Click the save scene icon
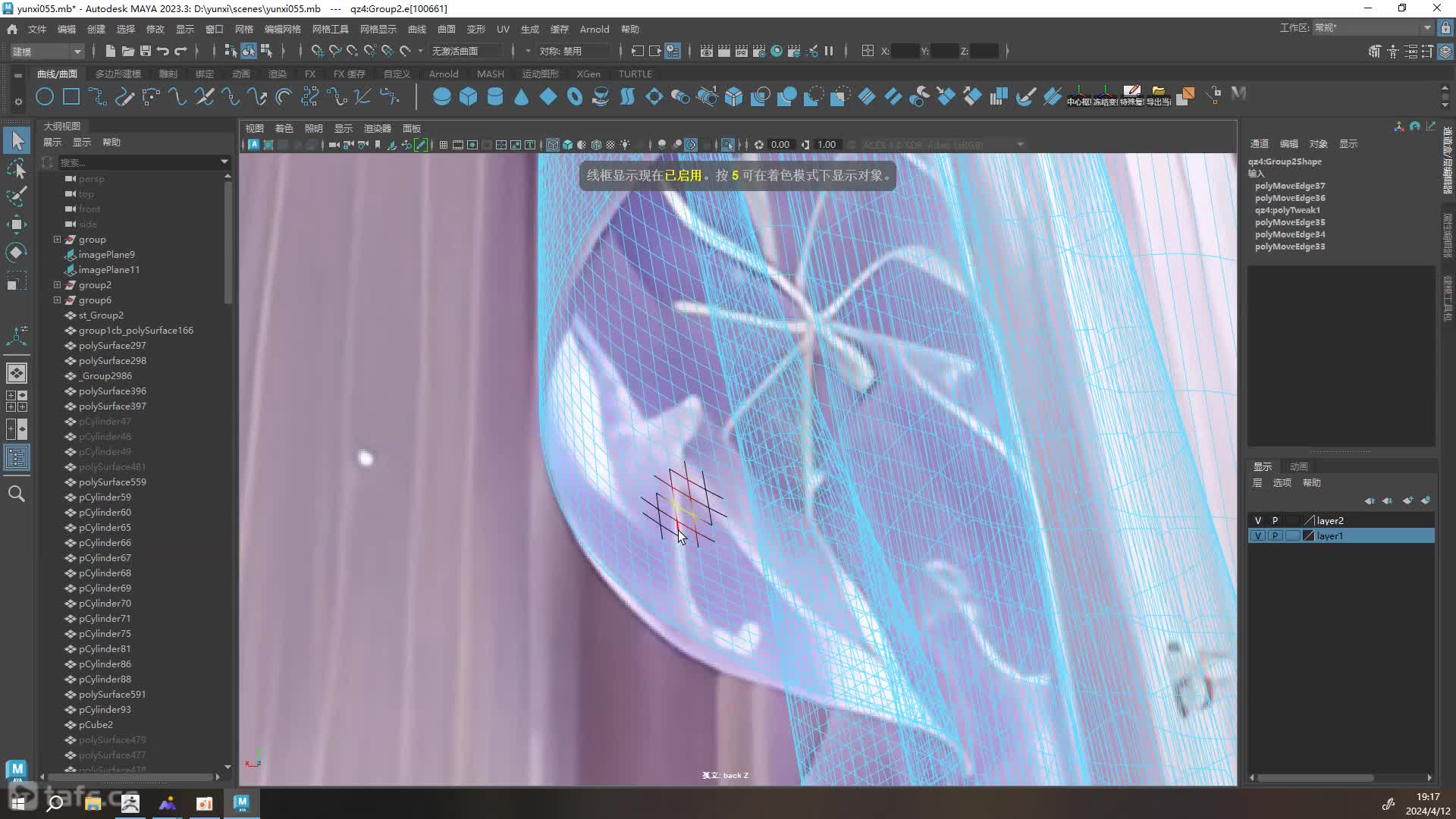 [145, 51]
